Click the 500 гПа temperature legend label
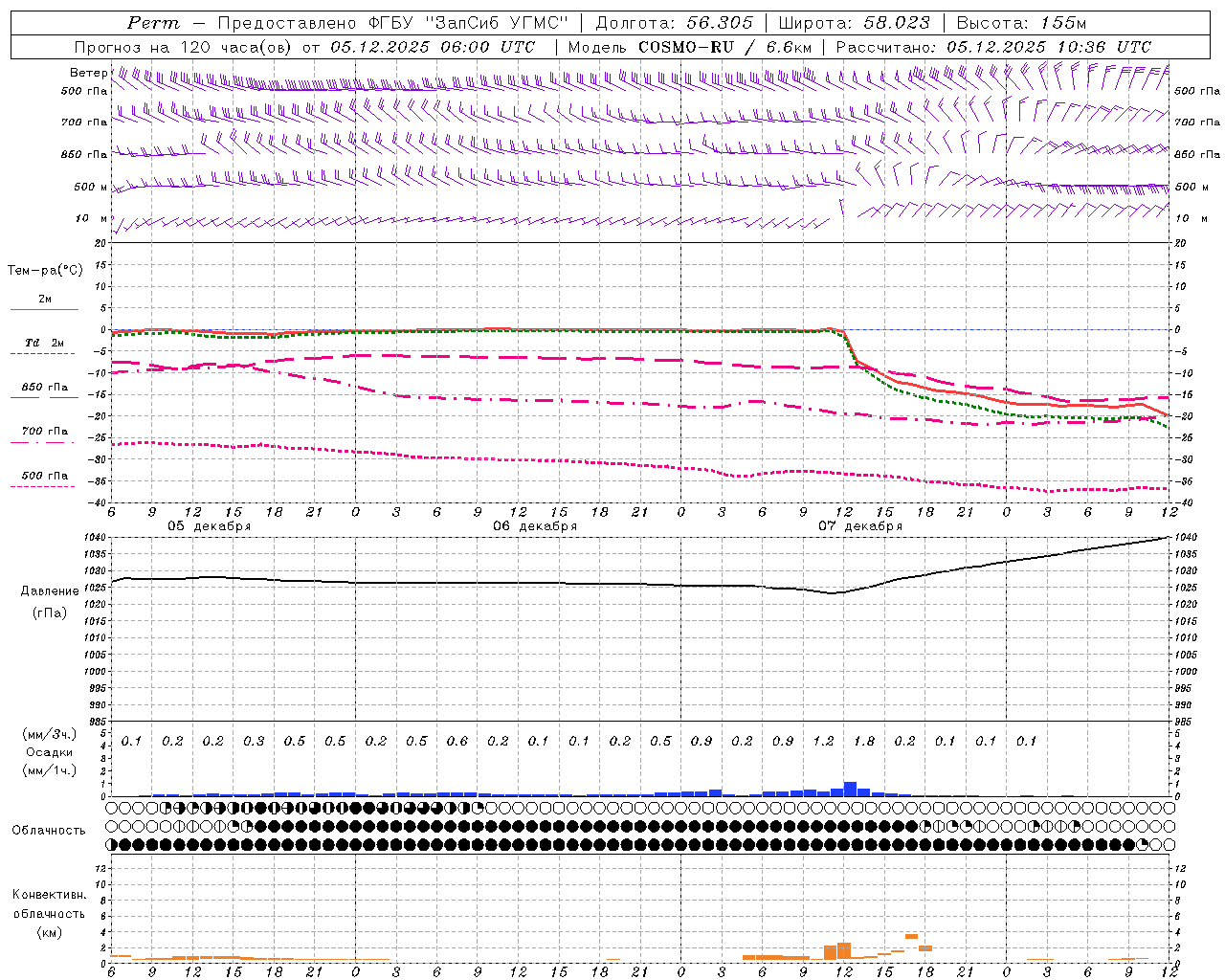The height and width of the screenshot is (980, 1225). [45, 476]
